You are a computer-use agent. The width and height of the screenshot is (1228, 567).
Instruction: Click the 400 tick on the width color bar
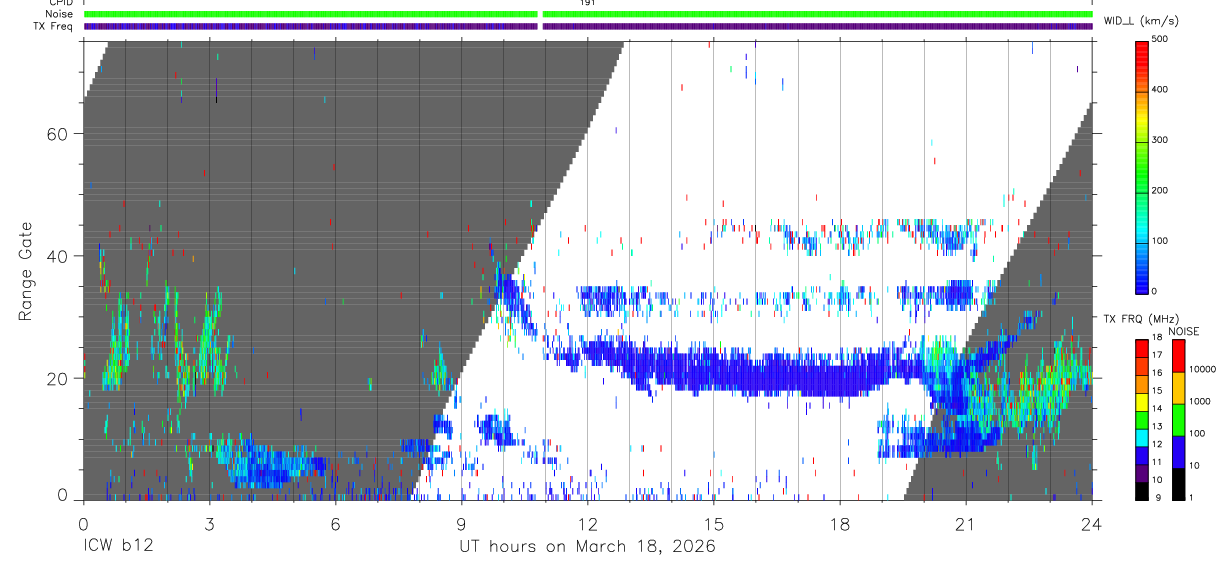1161,90
